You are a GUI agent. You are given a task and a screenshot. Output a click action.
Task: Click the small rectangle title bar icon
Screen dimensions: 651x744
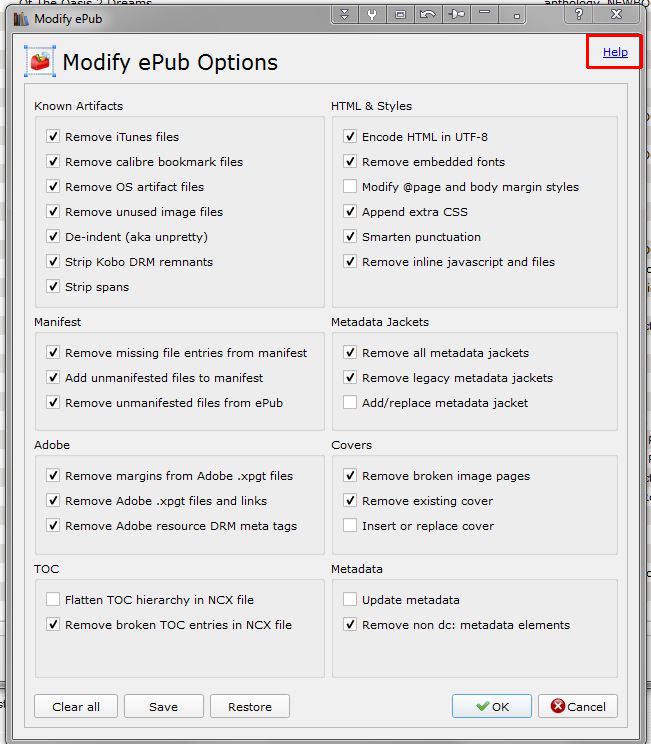pos(400,15)
